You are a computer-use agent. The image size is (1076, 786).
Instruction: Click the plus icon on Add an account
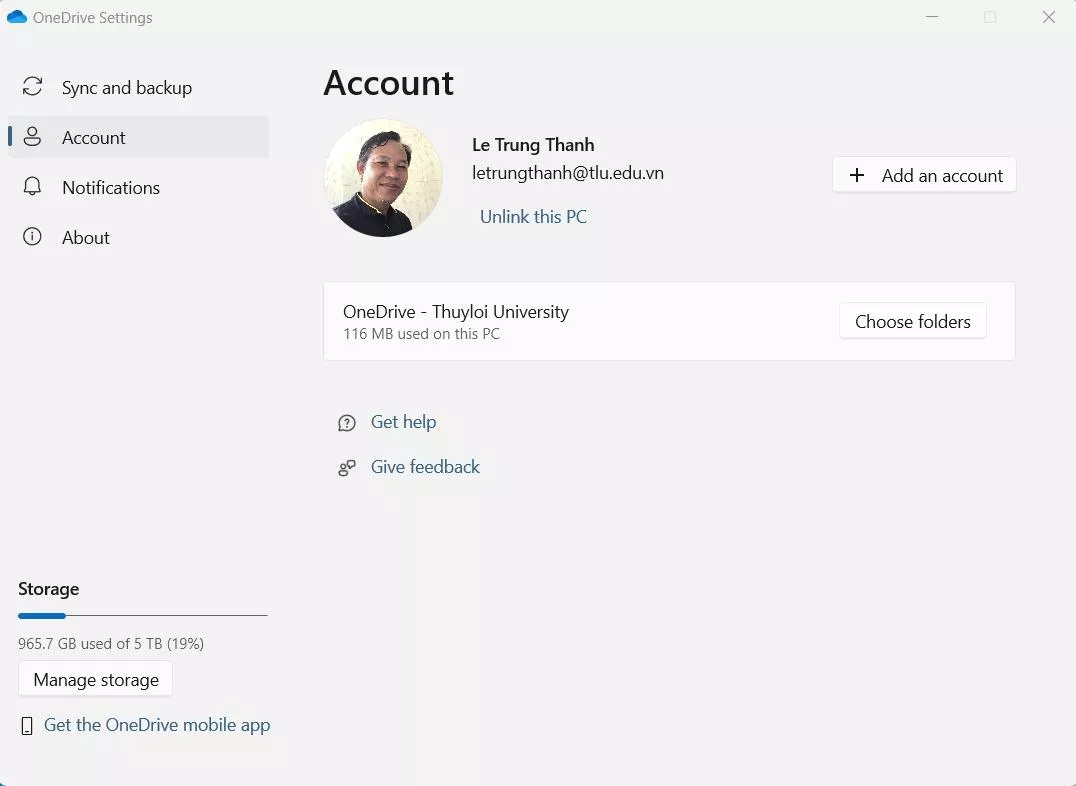[x=856, y=175]
